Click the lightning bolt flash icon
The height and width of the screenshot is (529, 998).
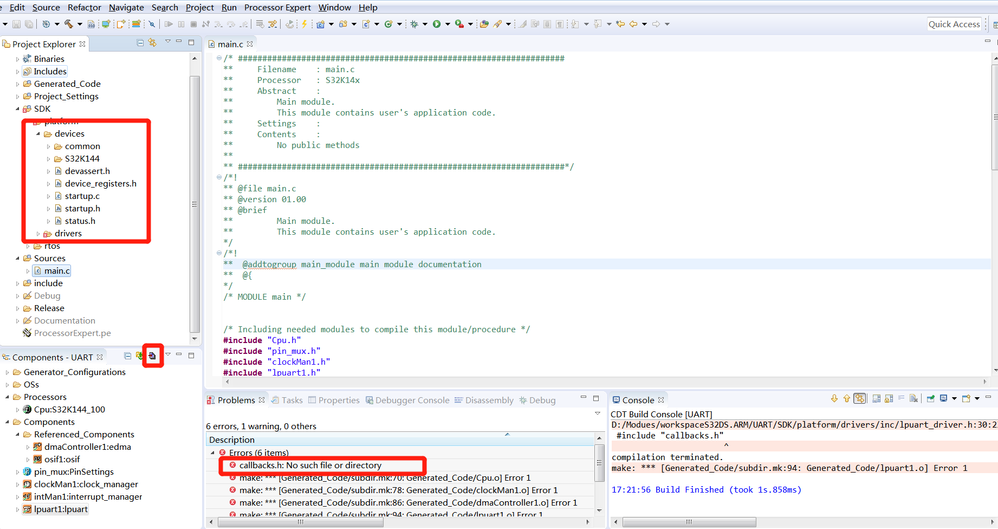[x=304, y=24]
